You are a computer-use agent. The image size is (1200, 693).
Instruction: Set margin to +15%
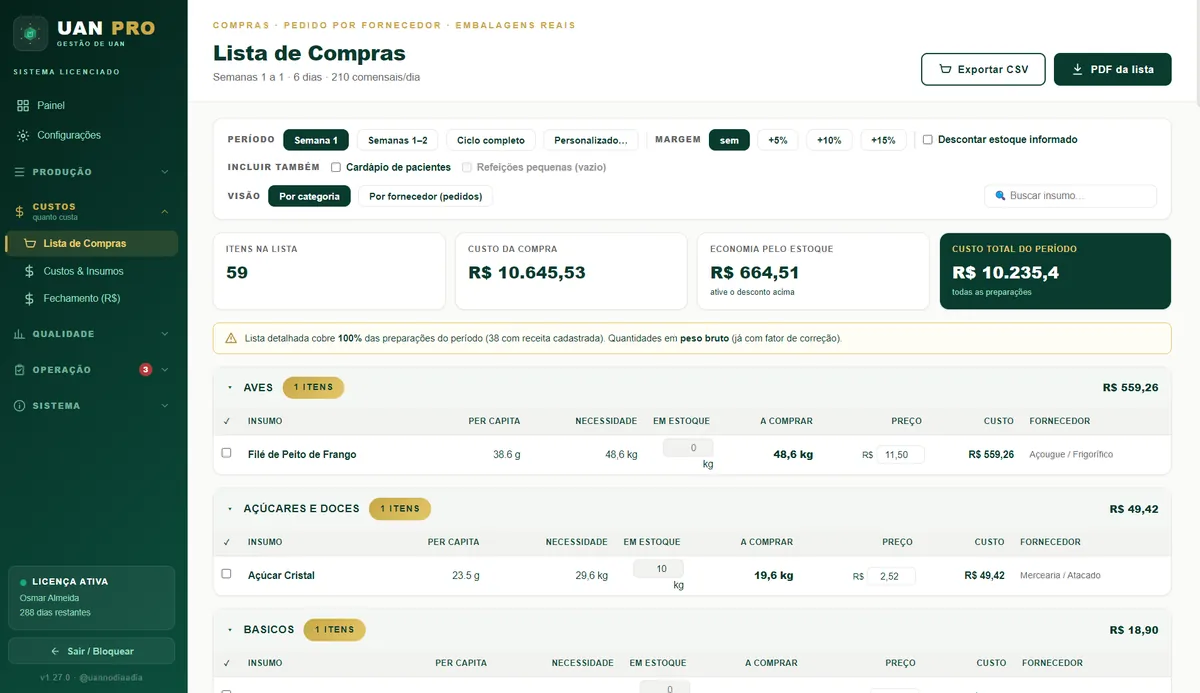[x=884, y=140]
